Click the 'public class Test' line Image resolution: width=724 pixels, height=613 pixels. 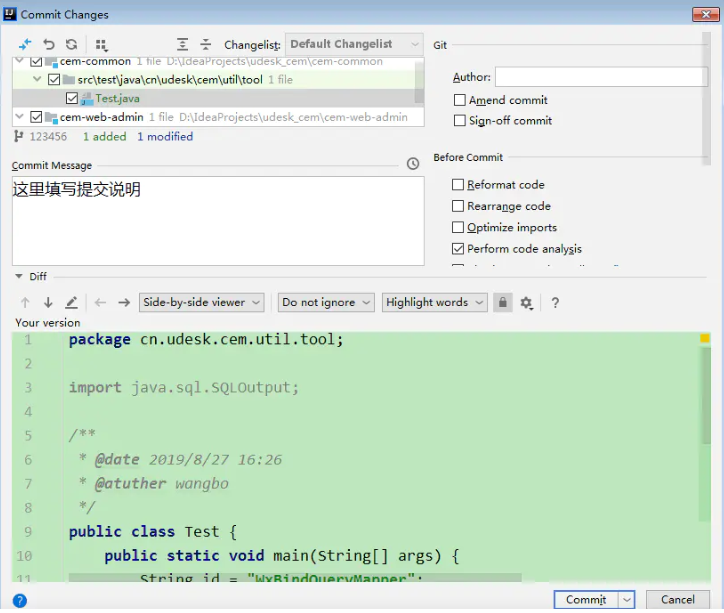click(x=153, y=532)
